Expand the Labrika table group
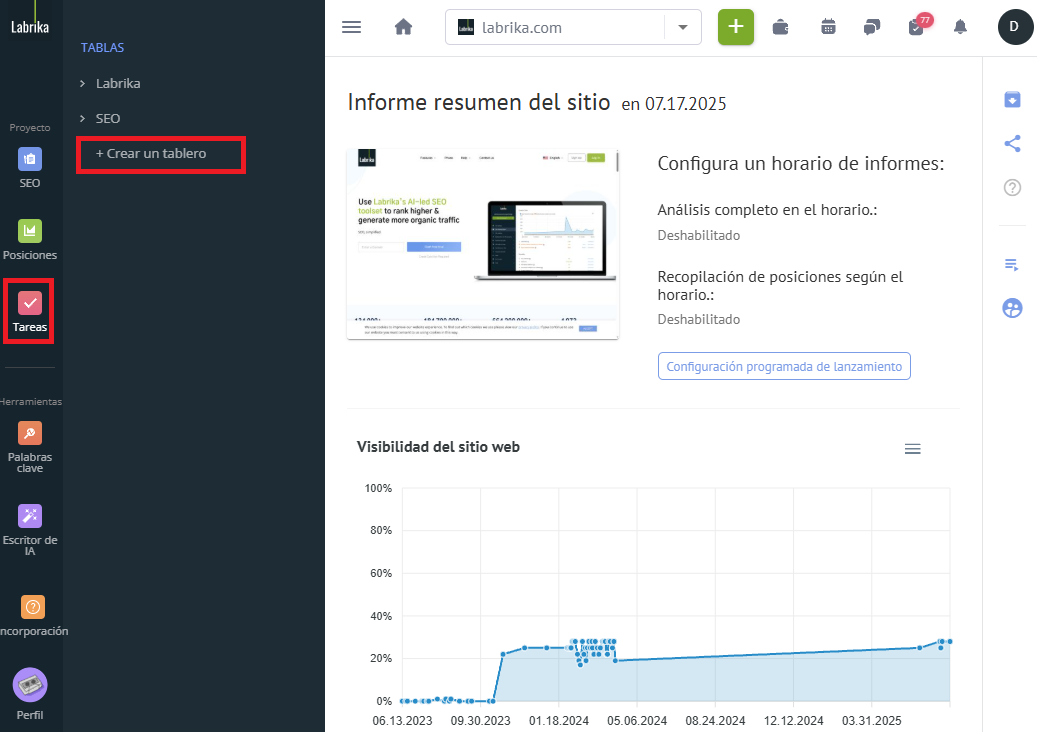The image size is (1037, 732). point(83,83)
